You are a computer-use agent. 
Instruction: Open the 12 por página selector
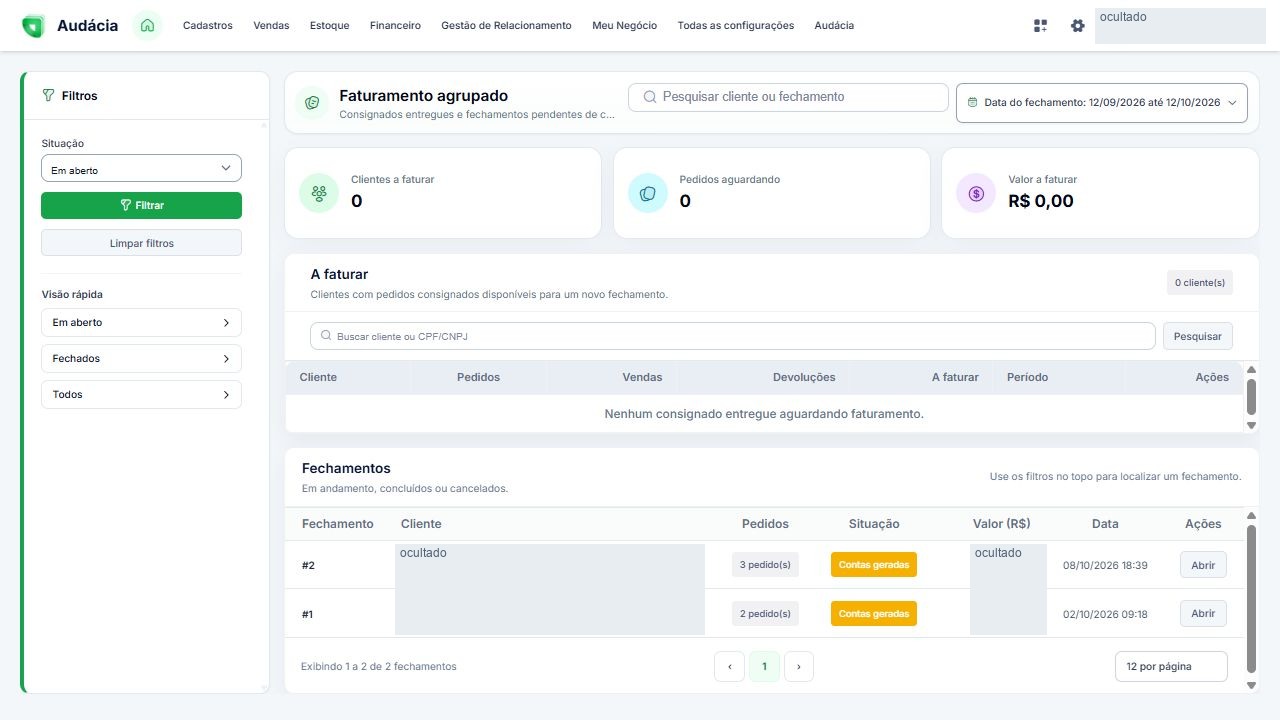[1171, 666]
